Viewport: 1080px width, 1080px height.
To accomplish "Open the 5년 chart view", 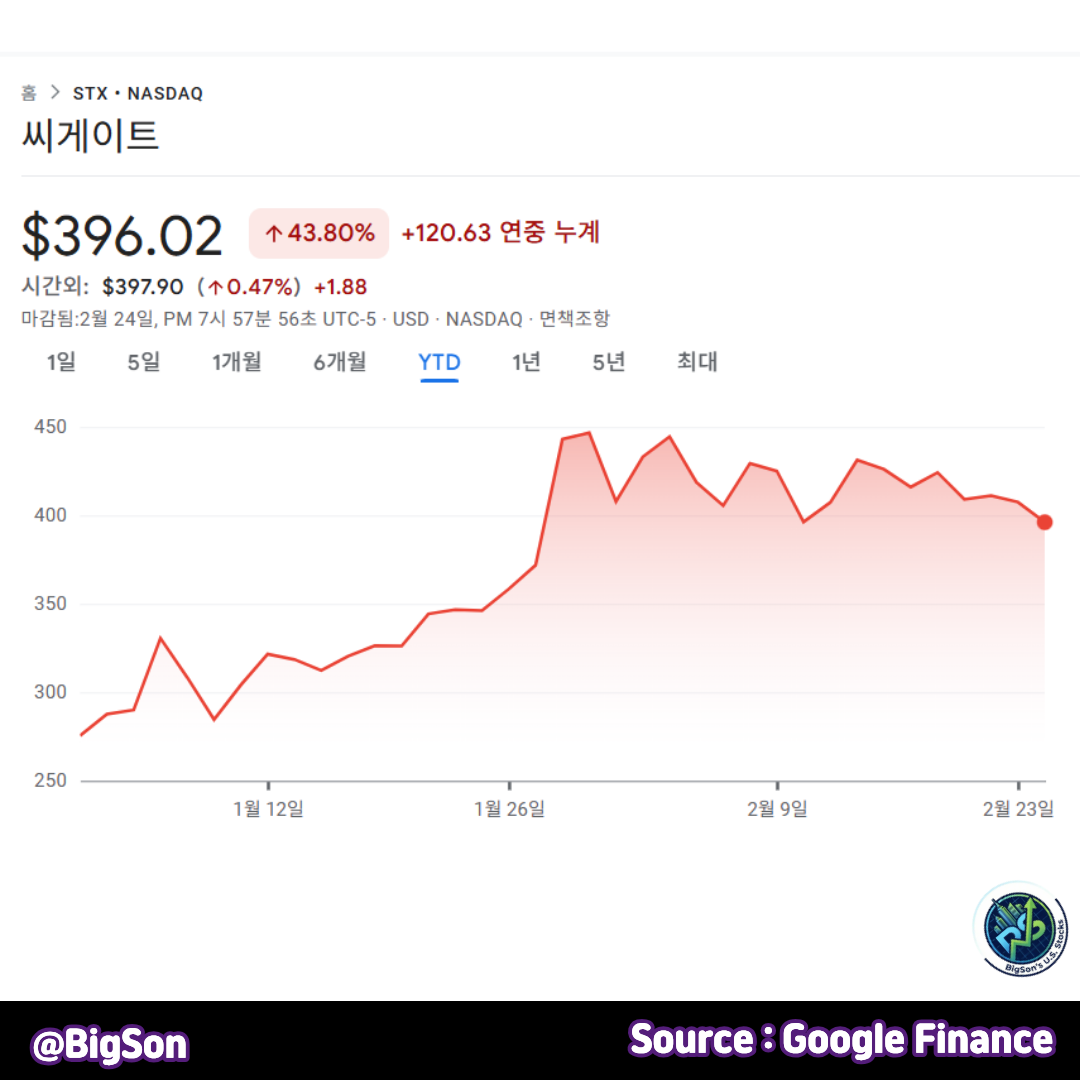I will (x=607, y=363).
